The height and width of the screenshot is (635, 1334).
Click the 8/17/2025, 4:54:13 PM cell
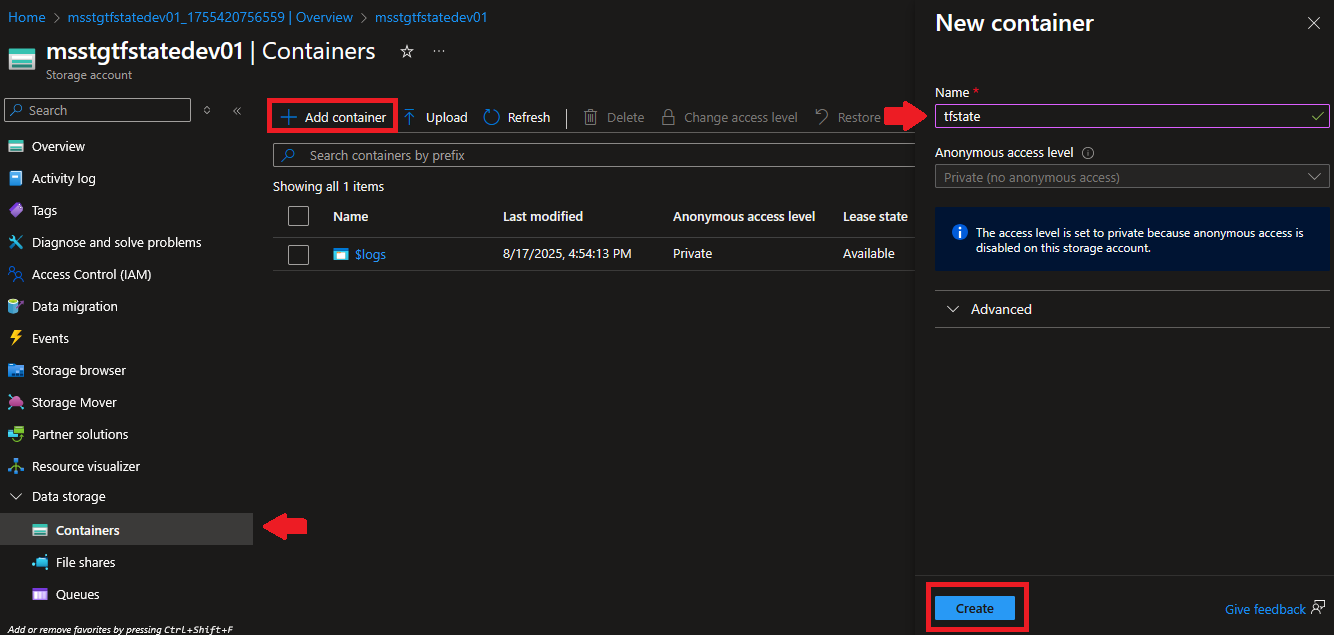point(567,254)
